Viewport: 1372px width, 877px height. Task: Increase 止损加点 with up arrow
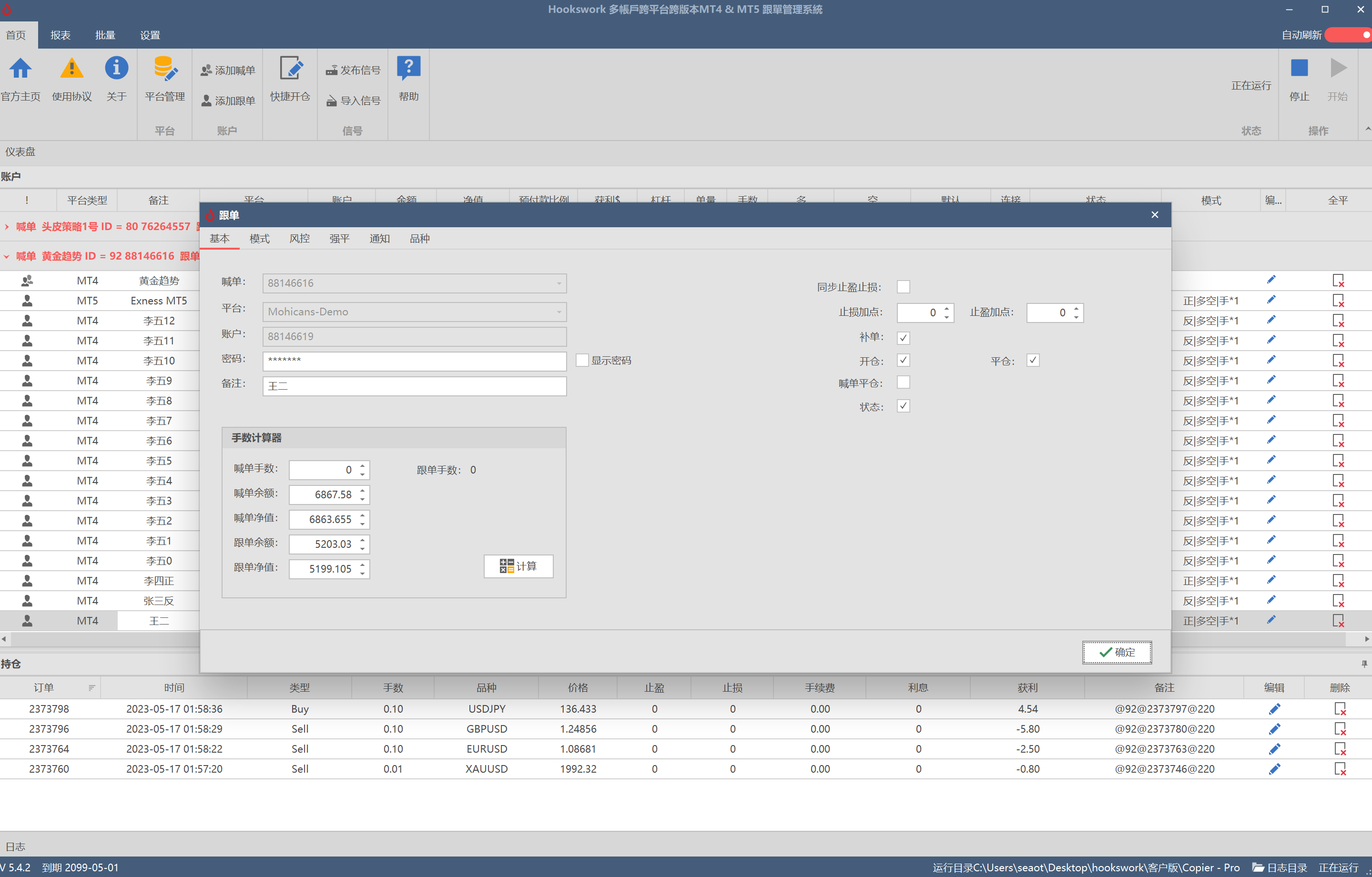click(946, 309)
